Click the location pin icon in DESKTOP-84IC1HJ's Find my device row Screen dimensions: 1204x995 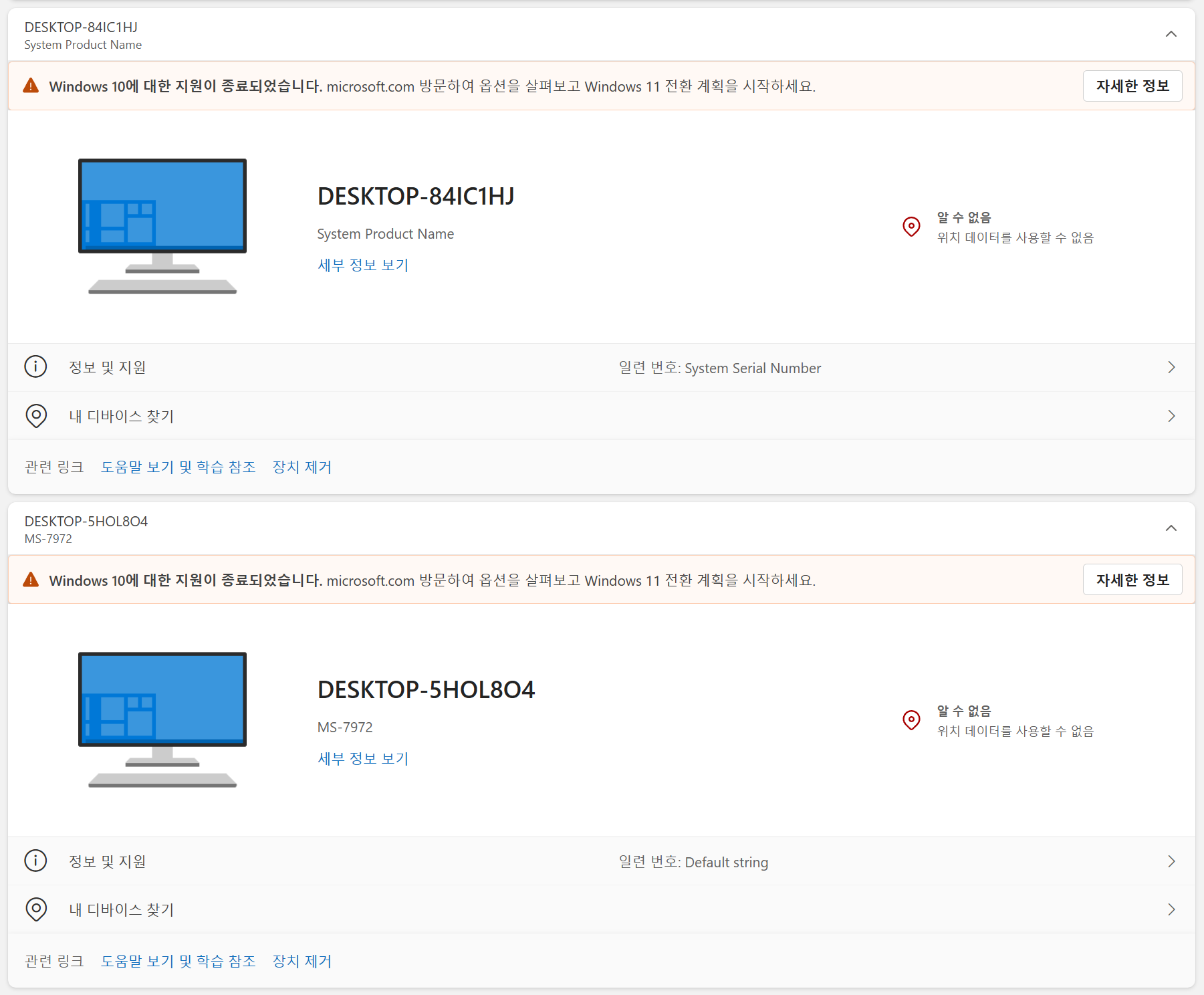coord(36,416)
